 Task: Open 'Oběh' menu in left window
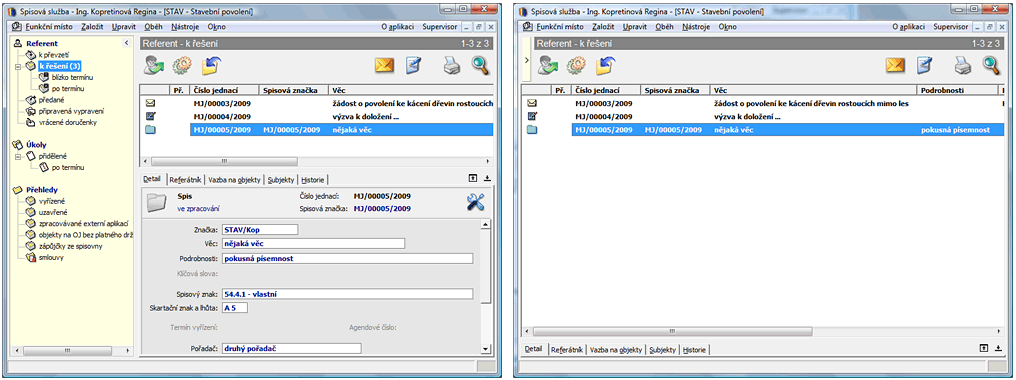coord(154,27)
